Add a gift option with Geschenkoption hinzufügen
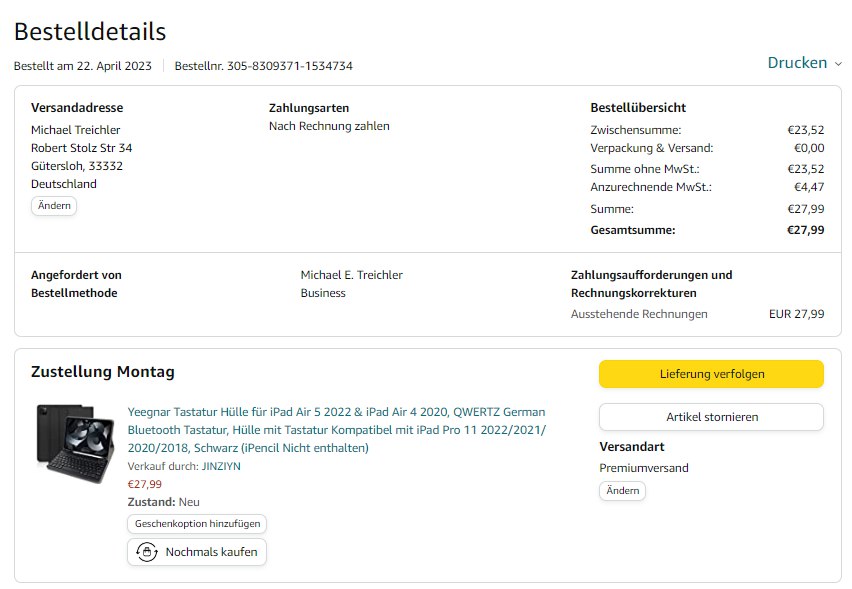The image size is (852, 589). [197, 524]
